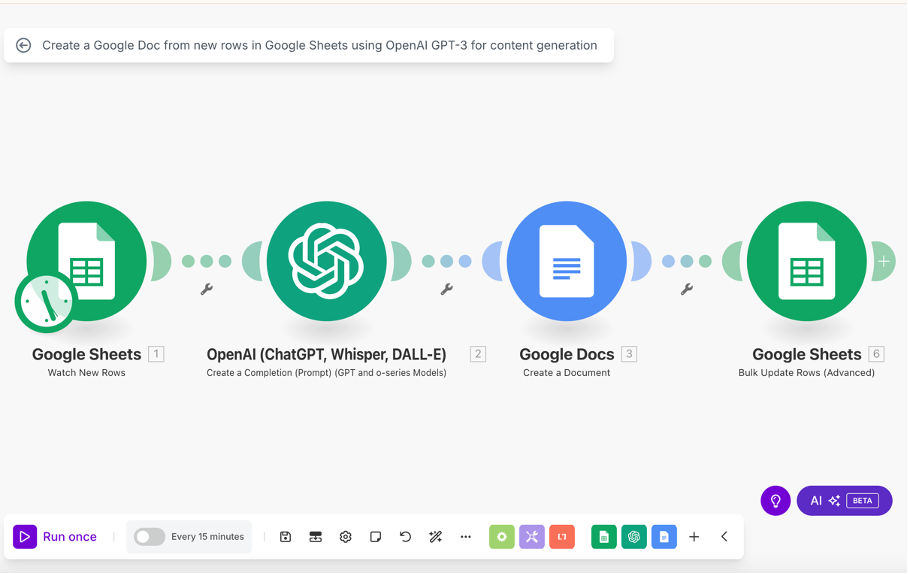Click the orange text parser icon
This screenshot has height=574, width=908.
pos(561,537)
